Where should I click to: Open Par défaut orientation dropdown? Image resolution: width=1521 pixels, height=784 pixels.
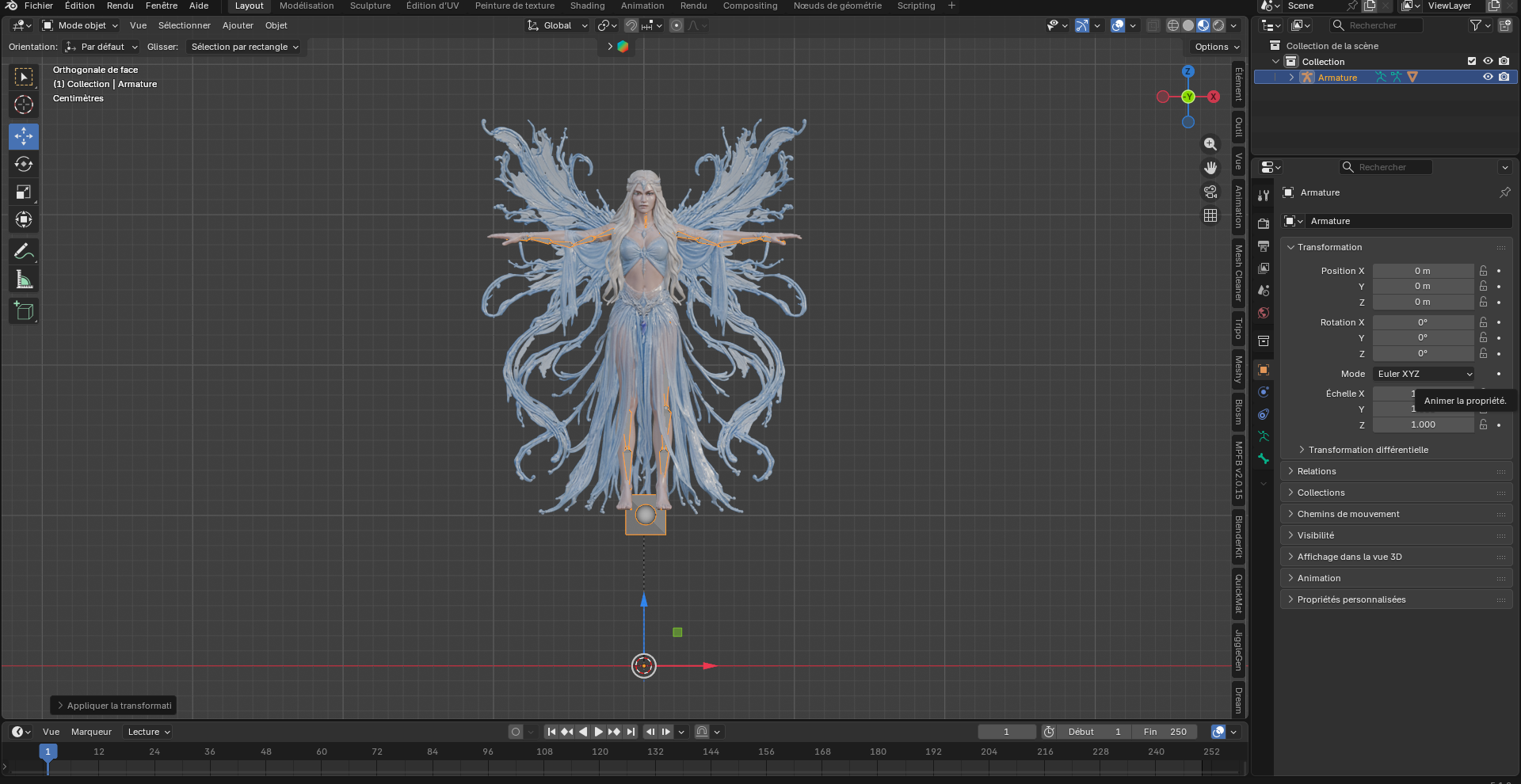click(x=101, y=47)
